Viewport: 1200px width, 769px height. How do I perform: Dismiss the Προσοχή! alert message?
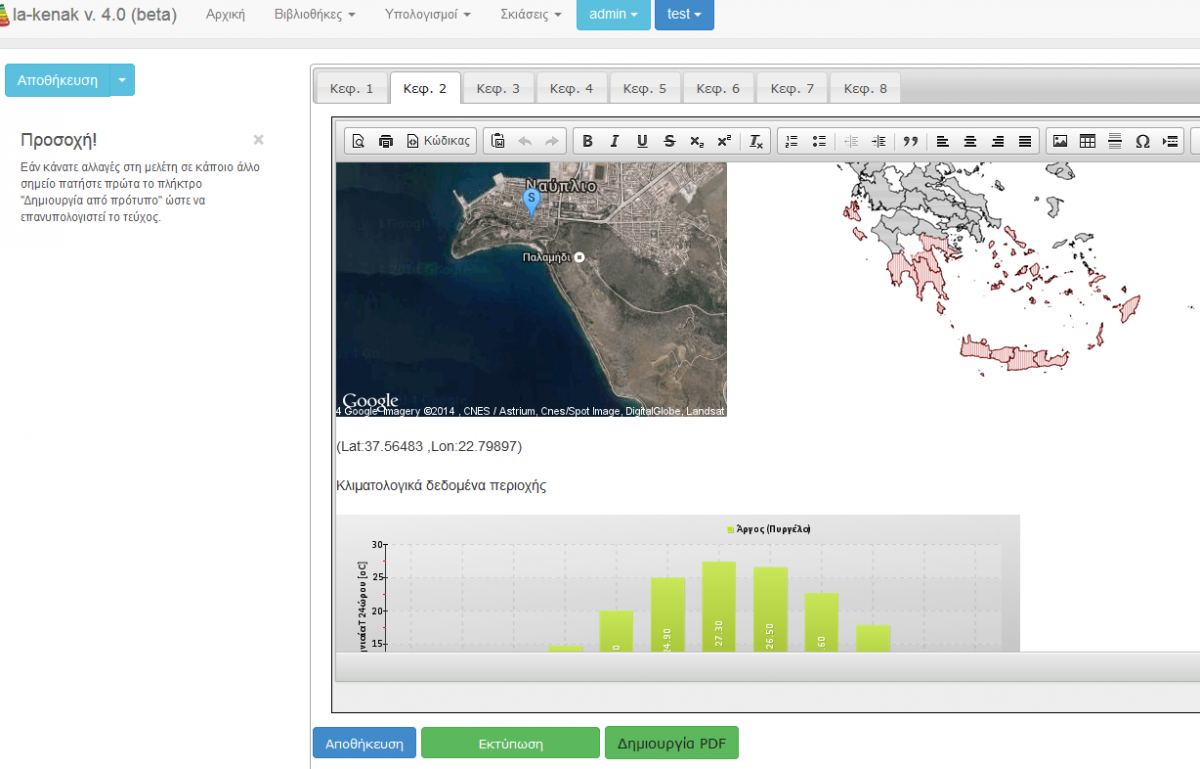point(258,140)
